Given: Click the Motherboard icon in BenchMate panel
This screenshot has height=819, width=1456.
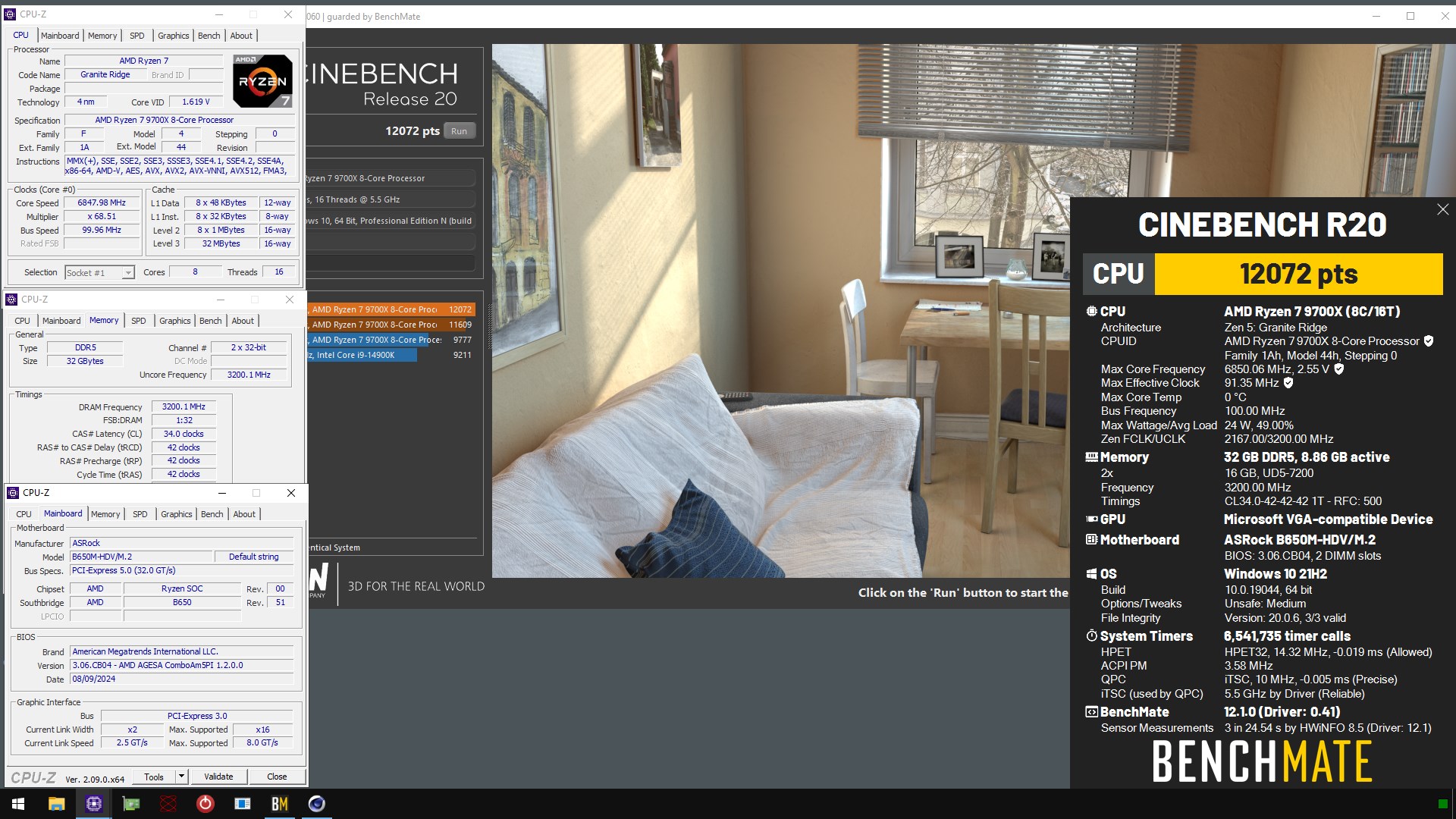Looking at the screenshot, I should click(x=1091, y=540).
